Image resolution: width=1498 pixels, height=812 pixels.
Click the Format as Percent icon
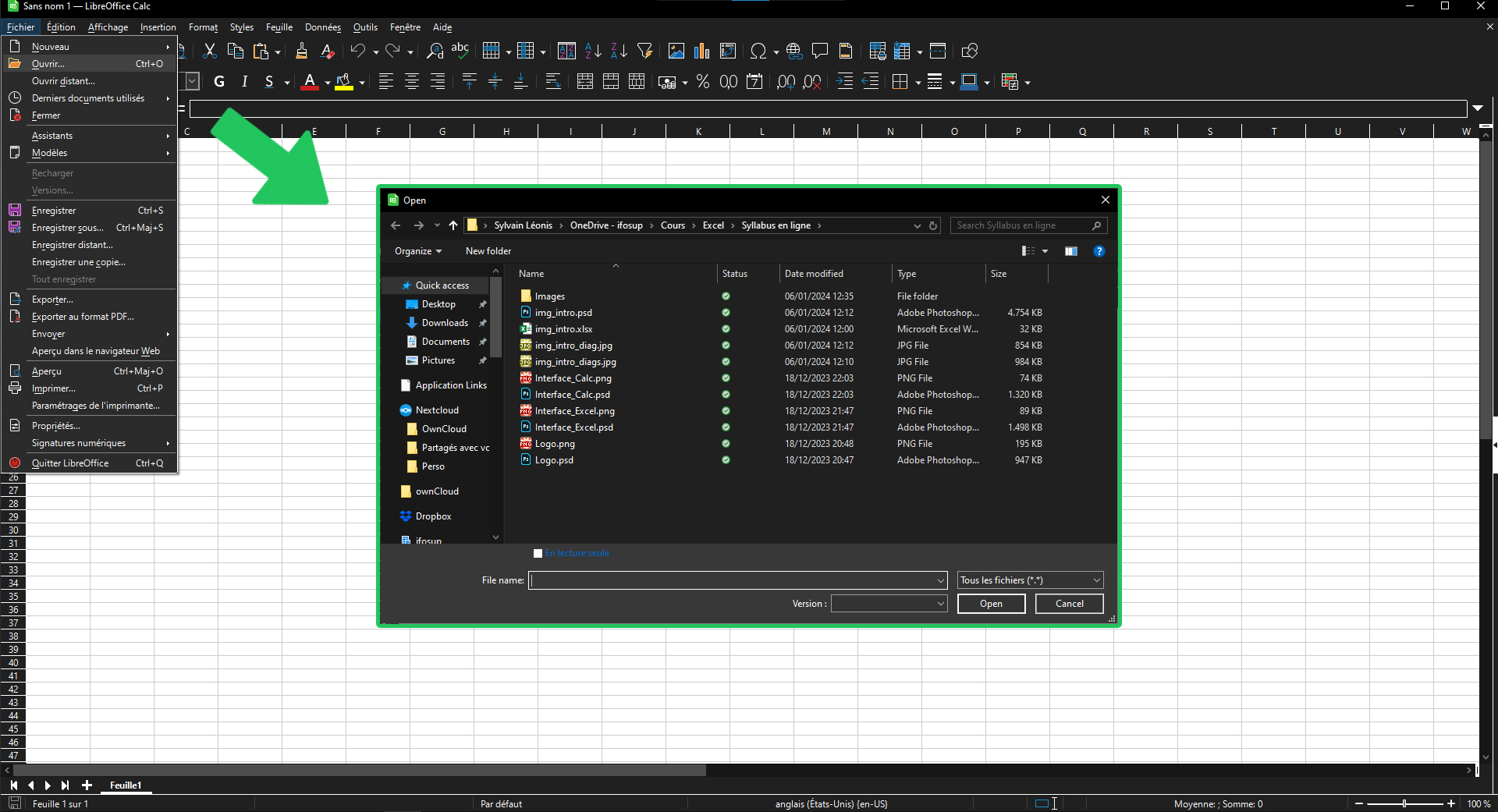pyautogui.click(x=703, y=82)
